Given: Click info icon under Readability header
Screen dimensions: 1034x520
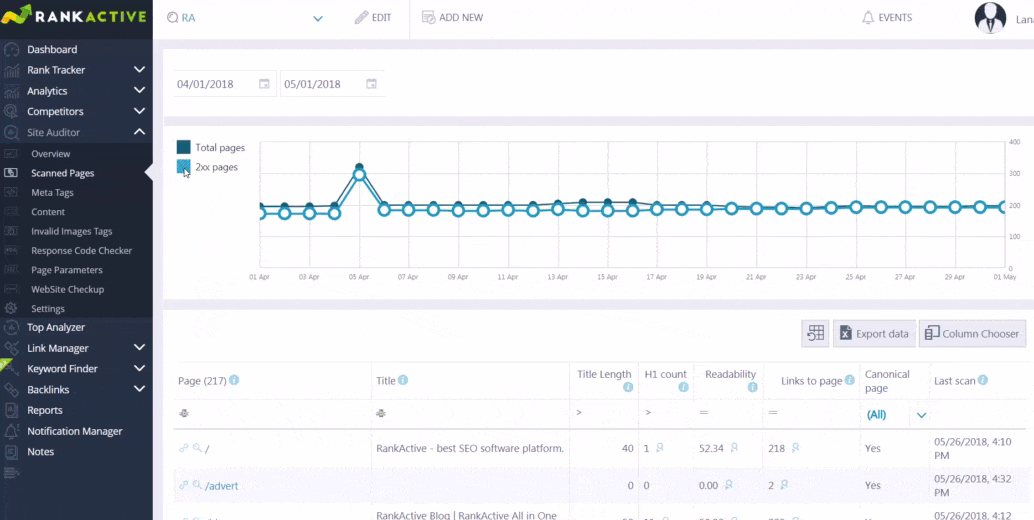Looking at the screenshot, I should (x=752, y=388).
